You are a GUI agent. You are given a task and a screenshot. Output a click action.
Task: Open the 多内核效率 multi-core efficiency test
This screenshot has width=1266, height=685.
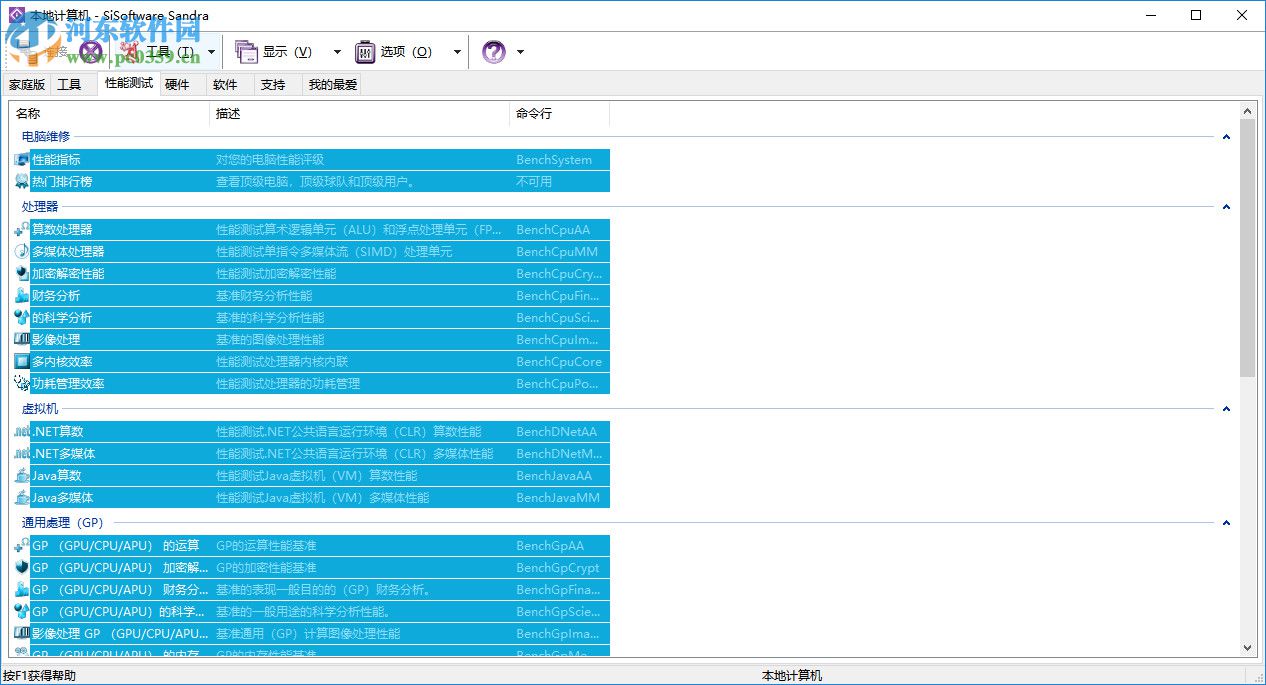coord(62,360)
